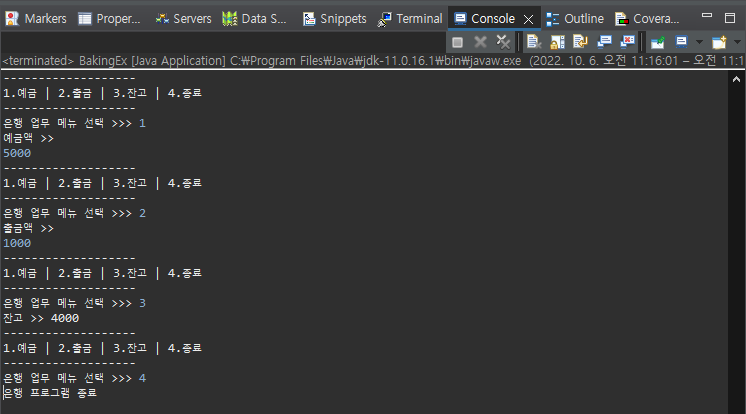Click the console scrollbar up arrow

[x=736, y=79]
